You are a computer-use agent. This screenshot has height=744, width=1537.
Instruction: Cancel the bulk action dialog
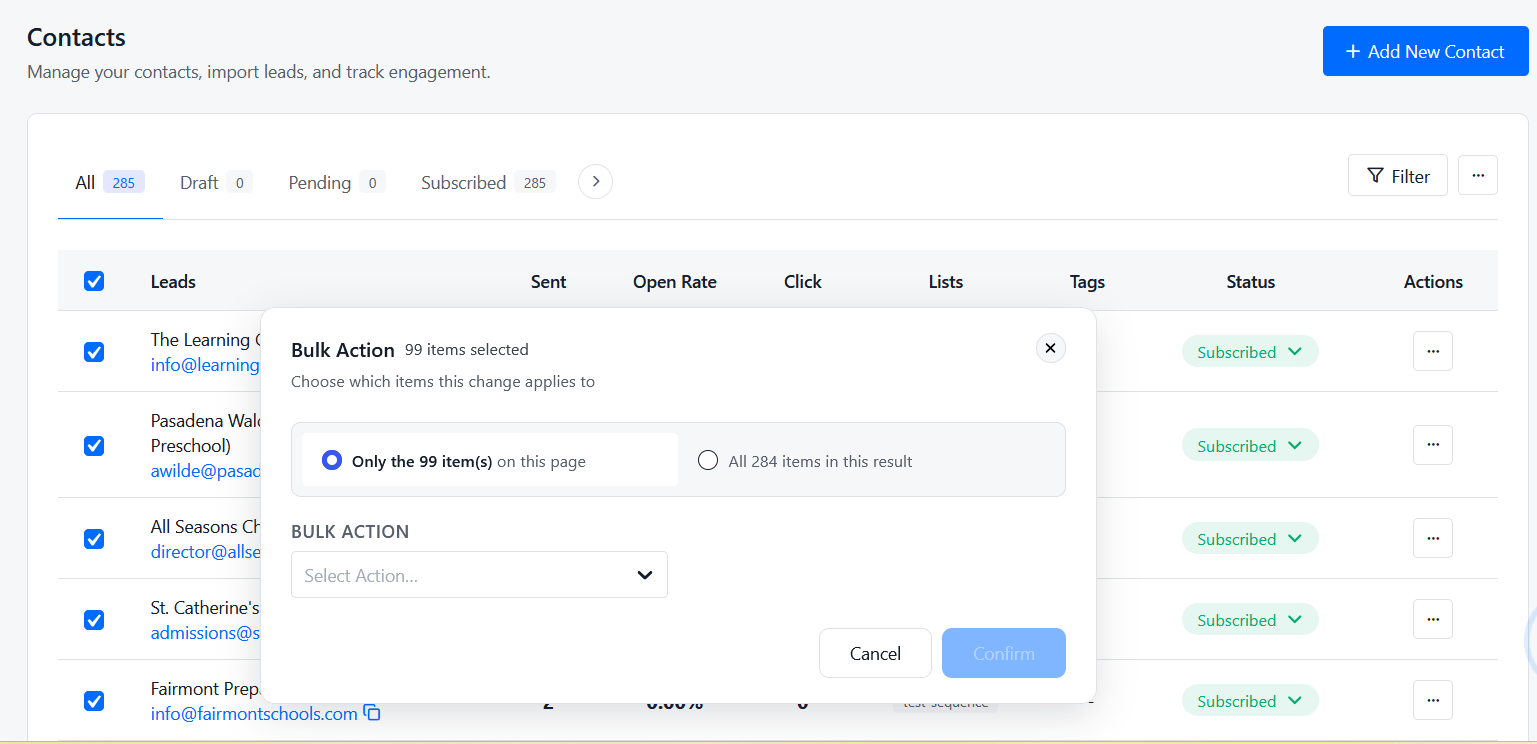coord(875,653)
